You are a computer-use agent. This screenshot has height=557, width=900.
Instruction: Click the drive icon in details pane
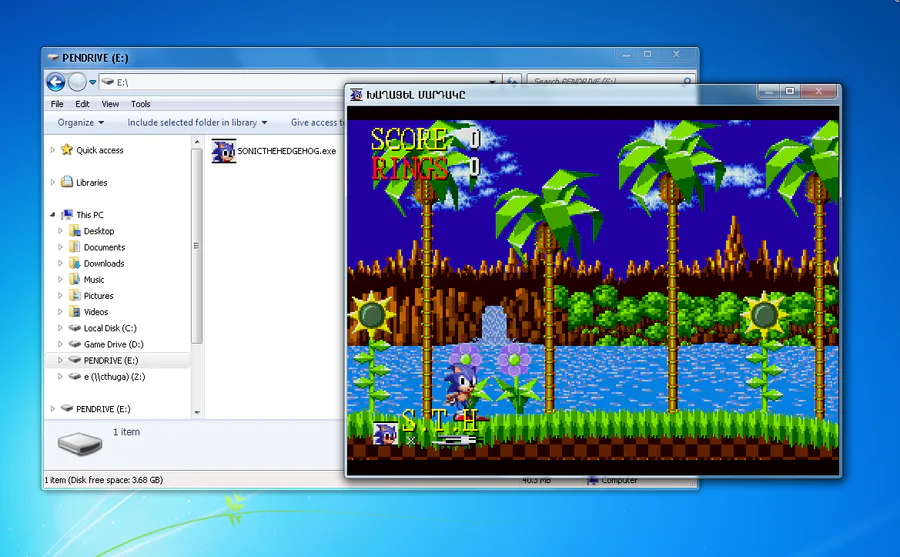80,443
